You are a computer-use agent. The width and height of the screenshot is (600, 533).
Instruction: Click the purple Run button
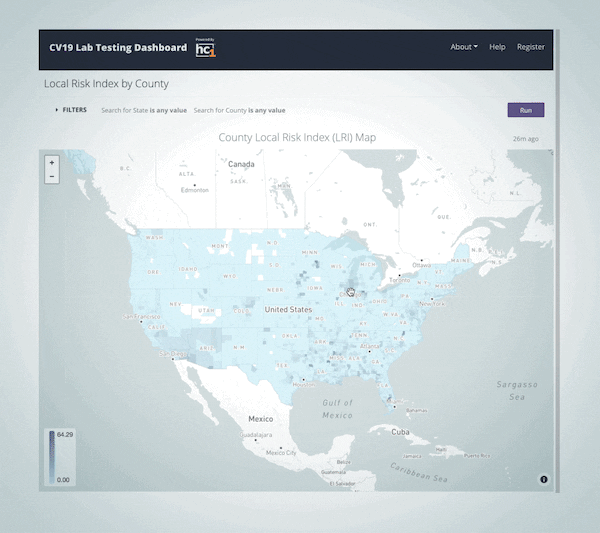click(526, 110)
